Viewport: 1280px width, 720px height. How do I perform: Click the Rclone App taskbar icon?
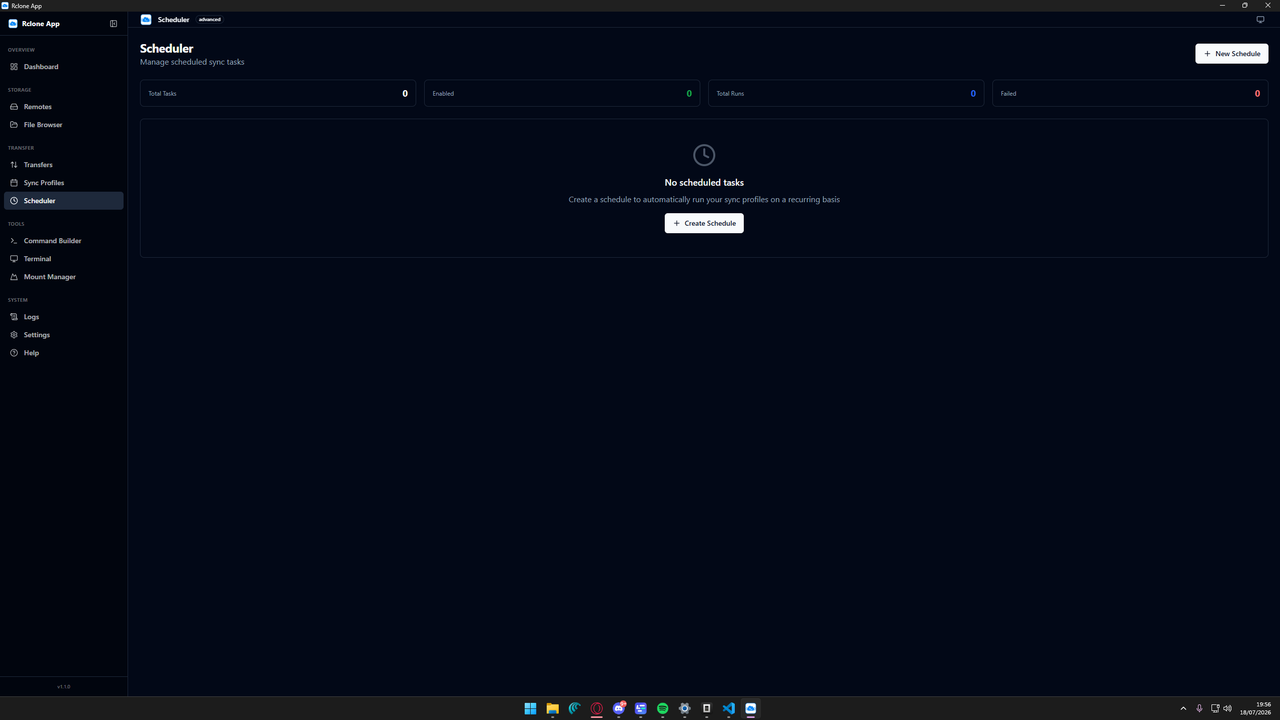click(751, 708)
